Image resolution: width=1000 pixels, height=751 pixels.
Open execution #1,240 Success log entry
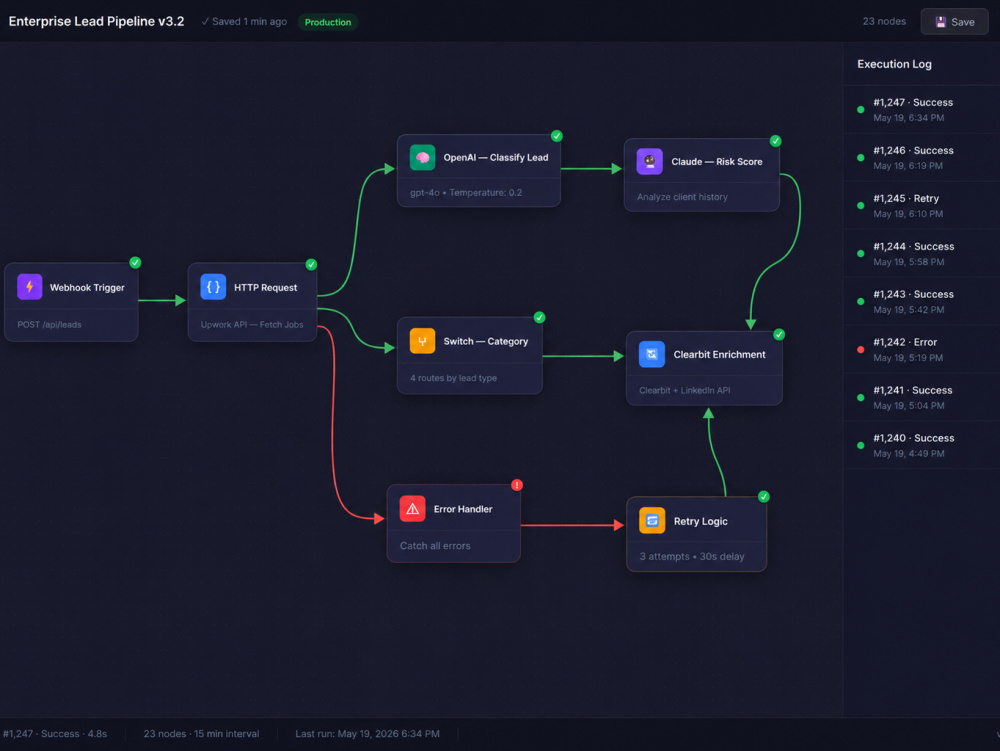(x=922, y=445)
